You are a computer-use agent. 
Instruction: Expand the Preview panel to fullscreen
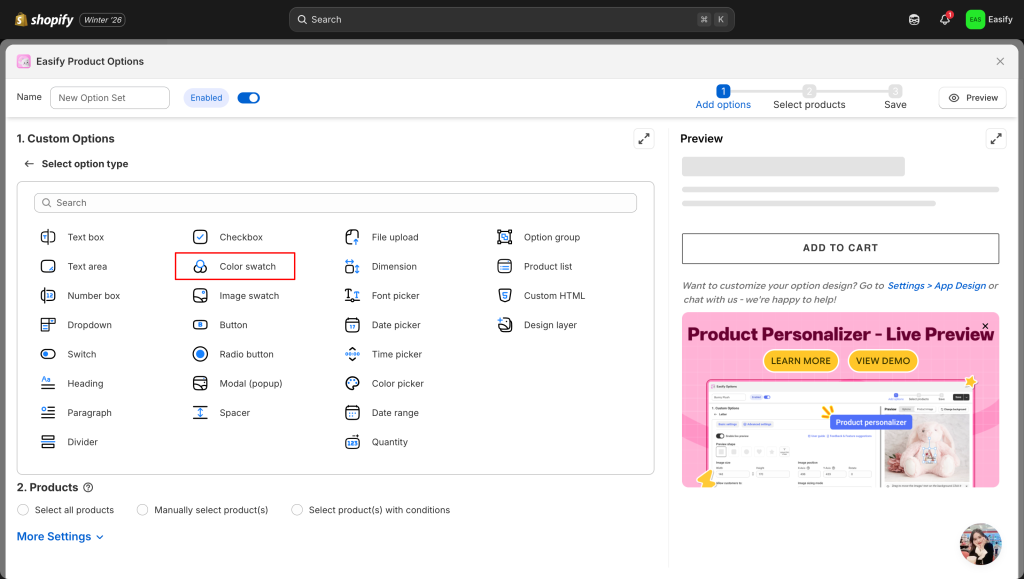pyautogui.click(x=995, y=139)
